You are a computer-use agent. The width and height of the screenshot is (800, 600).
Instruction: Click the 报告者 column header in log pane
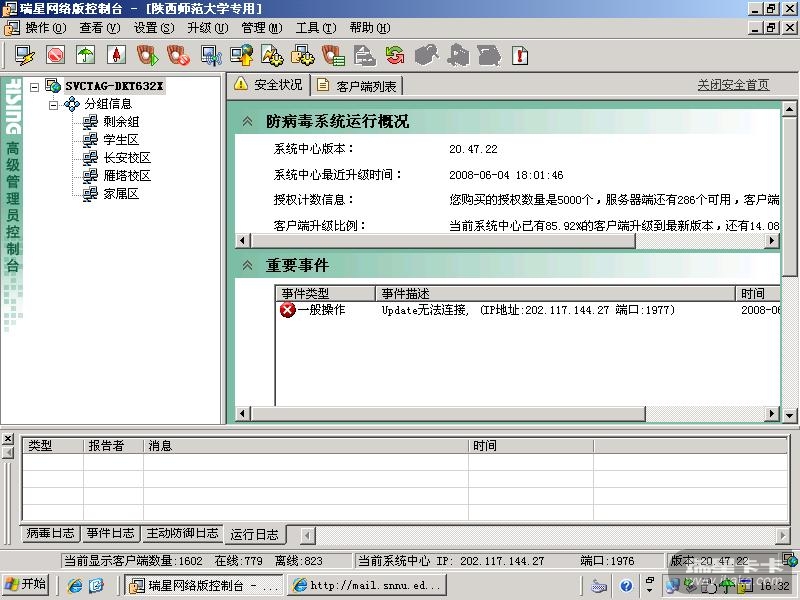113,445
